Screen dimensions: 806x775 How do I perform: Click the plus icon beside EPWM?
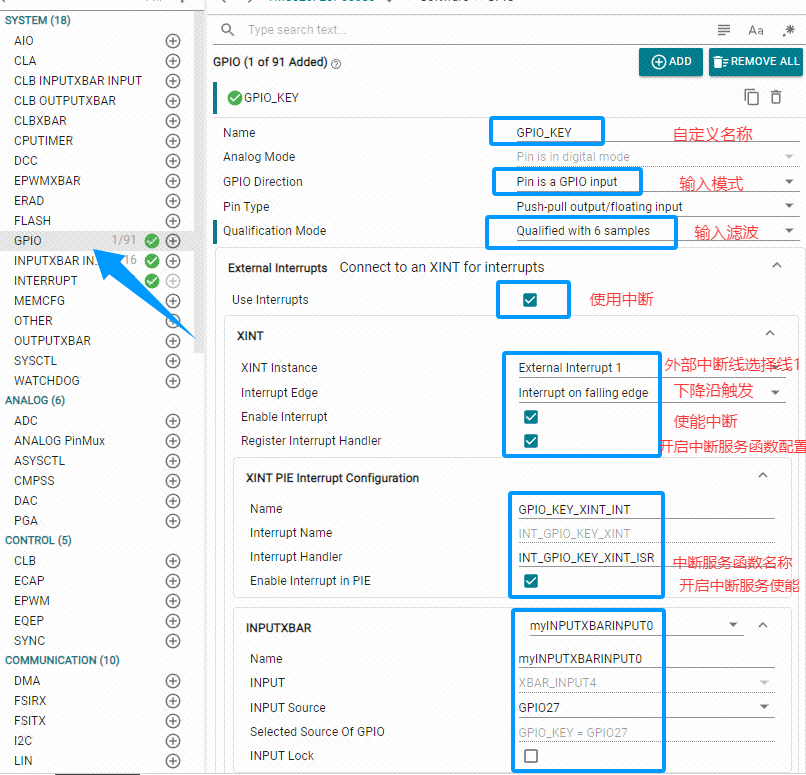pos(173,601)
